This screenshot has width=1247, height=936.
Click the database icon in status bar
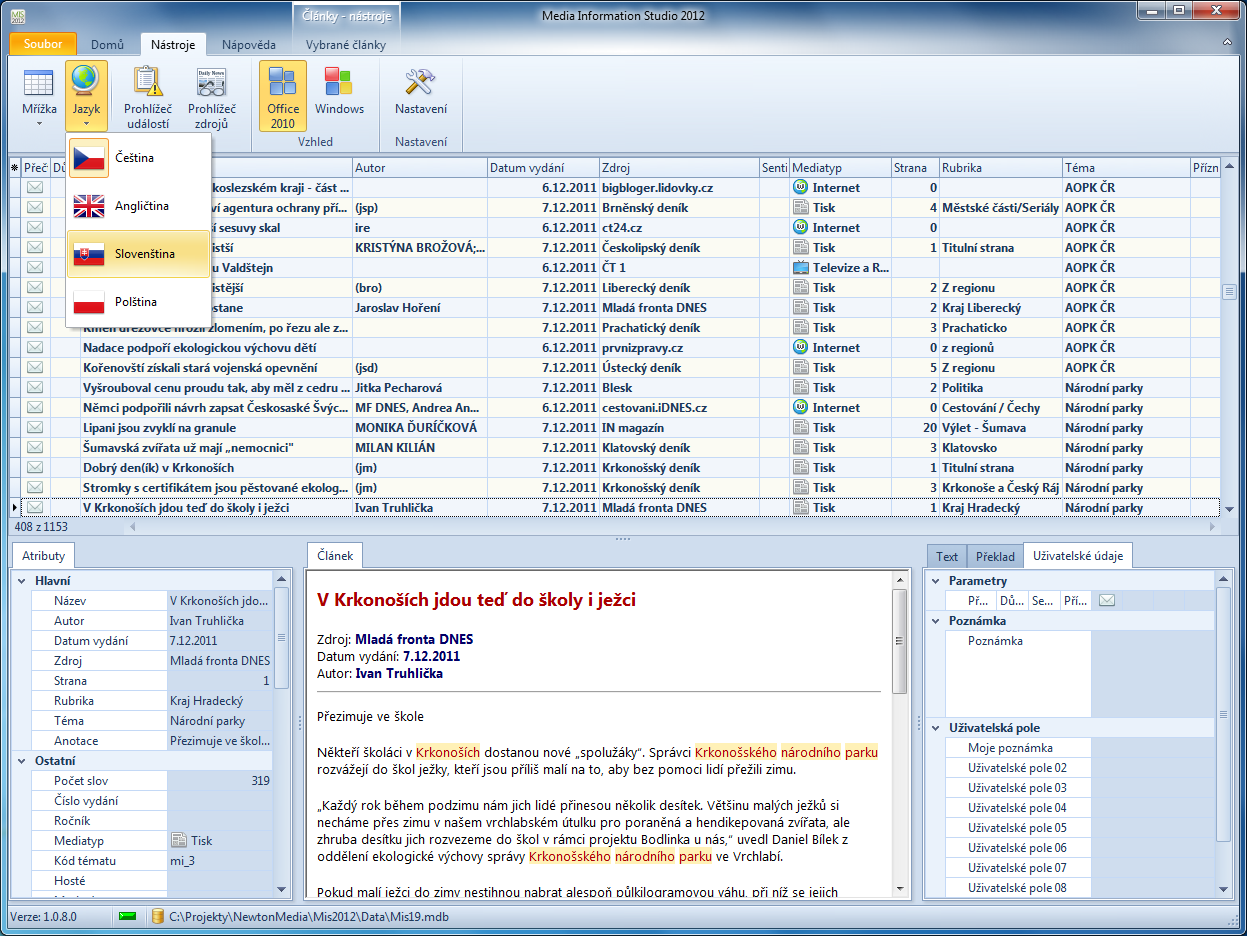coord(157,916)
